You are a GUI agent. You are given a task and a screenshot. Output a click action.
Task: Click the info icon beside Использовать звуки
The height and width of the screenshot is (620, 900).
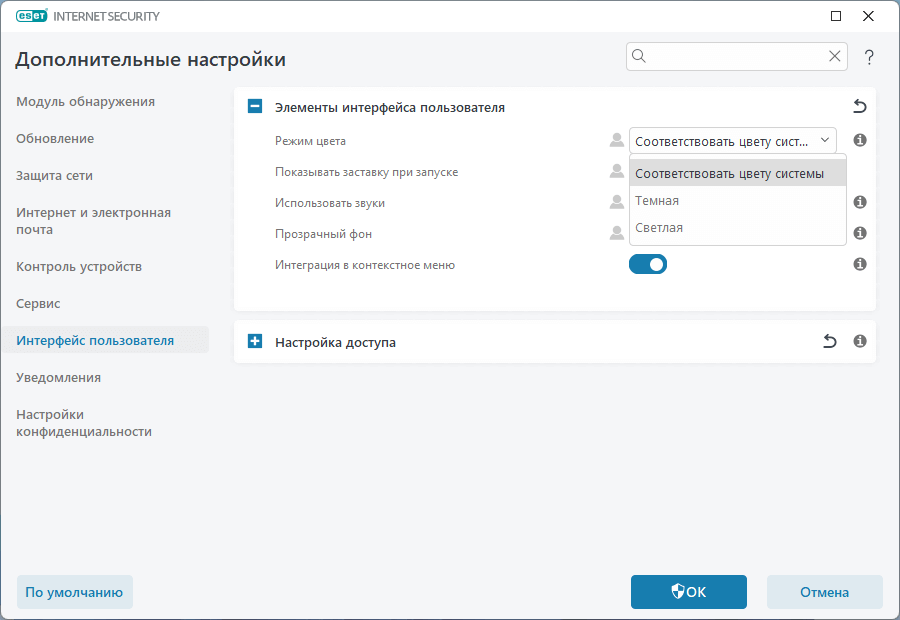pos(860,203)
